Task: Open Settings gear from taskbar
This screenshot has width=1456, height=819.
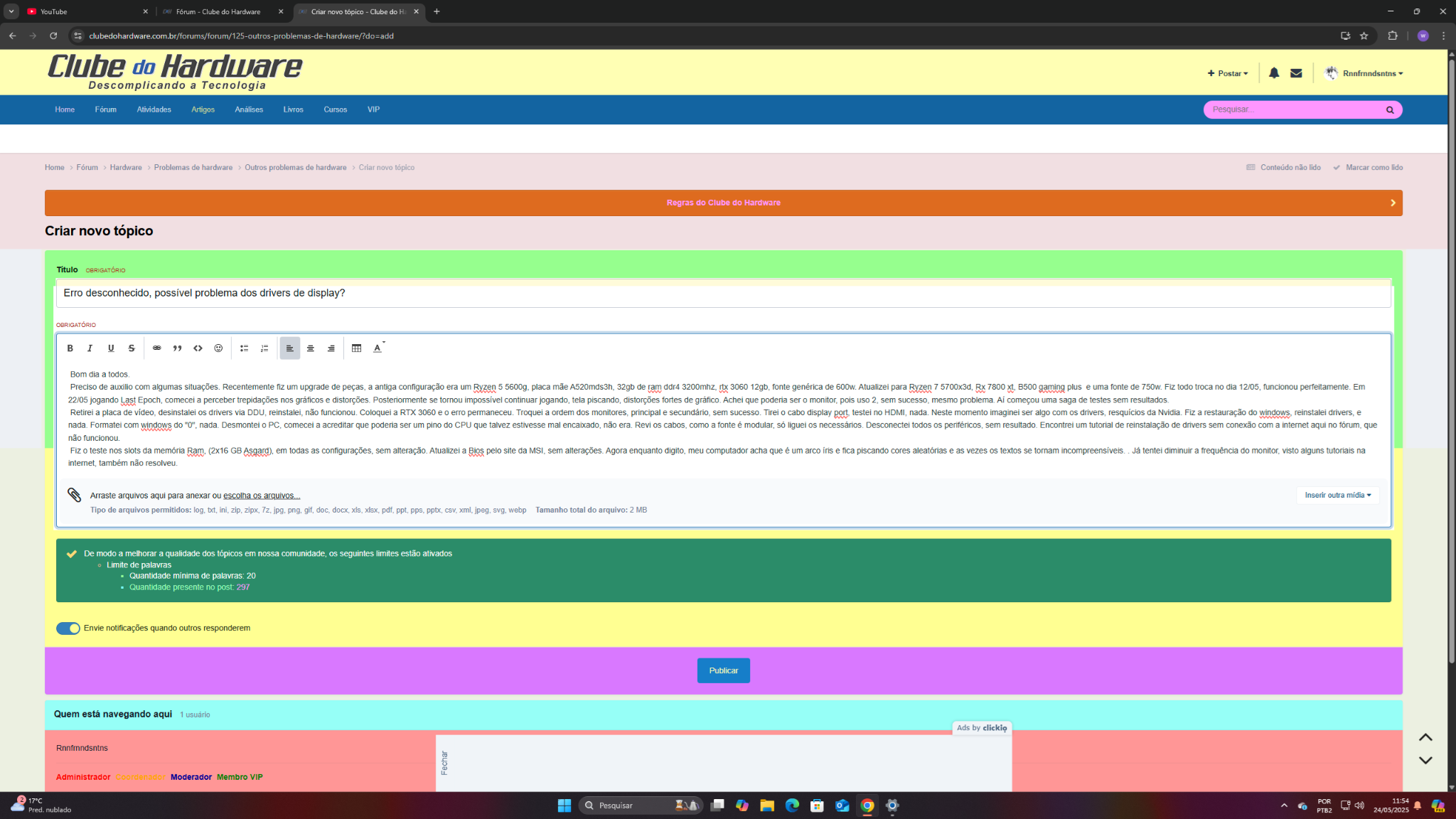Action: tap(892, 805)
